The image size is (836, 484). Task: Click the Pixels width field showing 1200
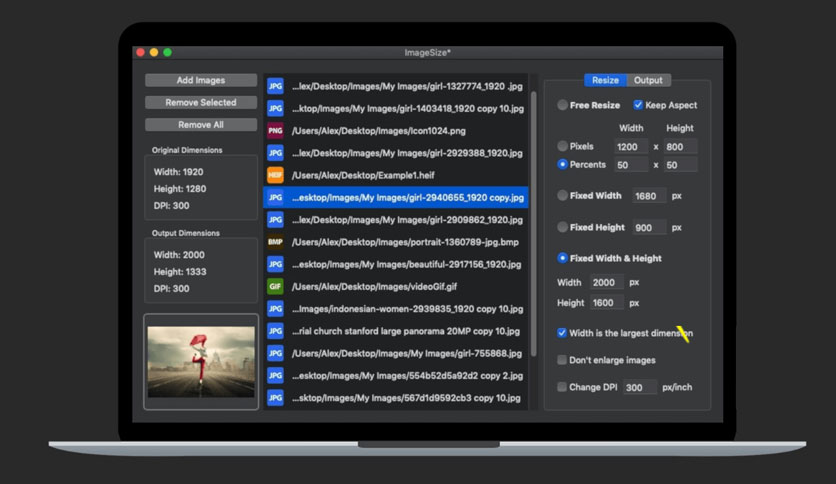click(631, 147)
